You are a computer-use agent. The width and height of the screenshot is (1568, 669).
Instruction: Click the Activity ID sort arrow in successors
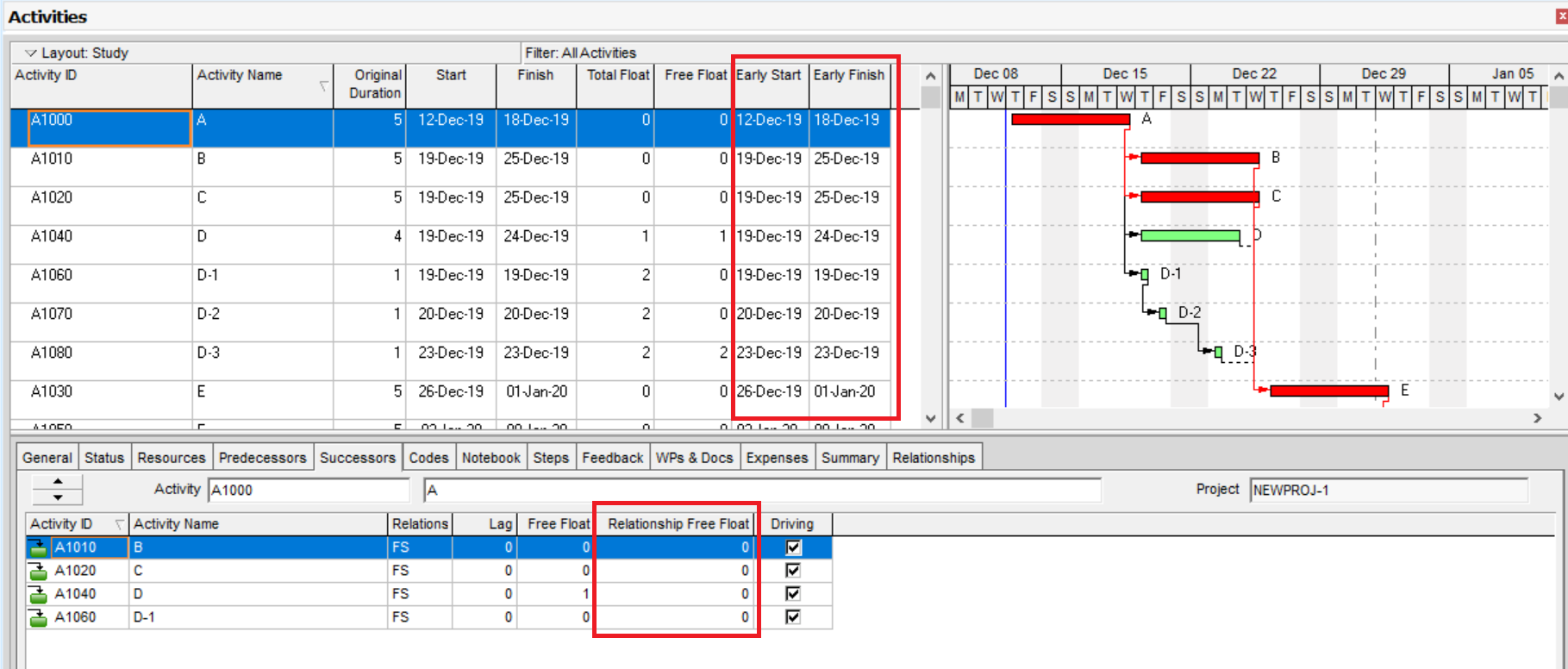coord(119,524)
